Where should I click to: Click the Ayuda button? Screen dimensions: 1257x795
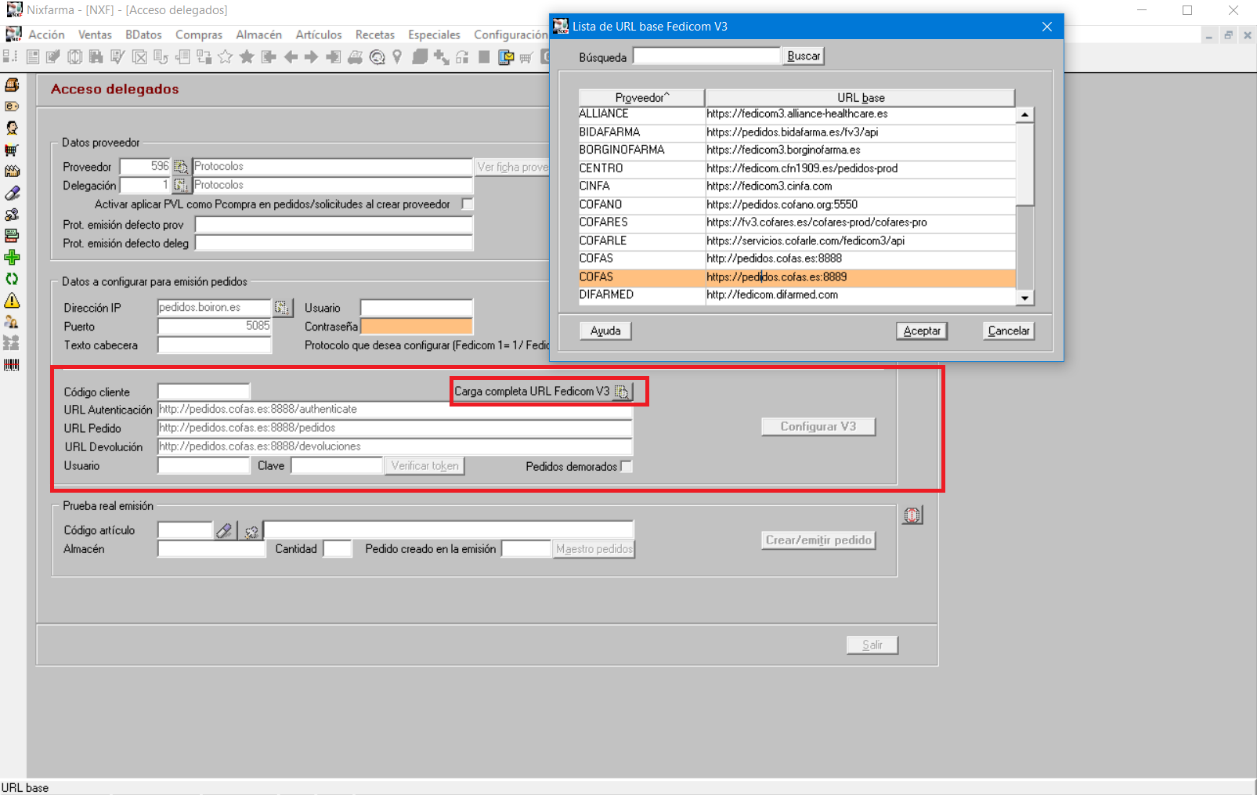click(605, 331)
